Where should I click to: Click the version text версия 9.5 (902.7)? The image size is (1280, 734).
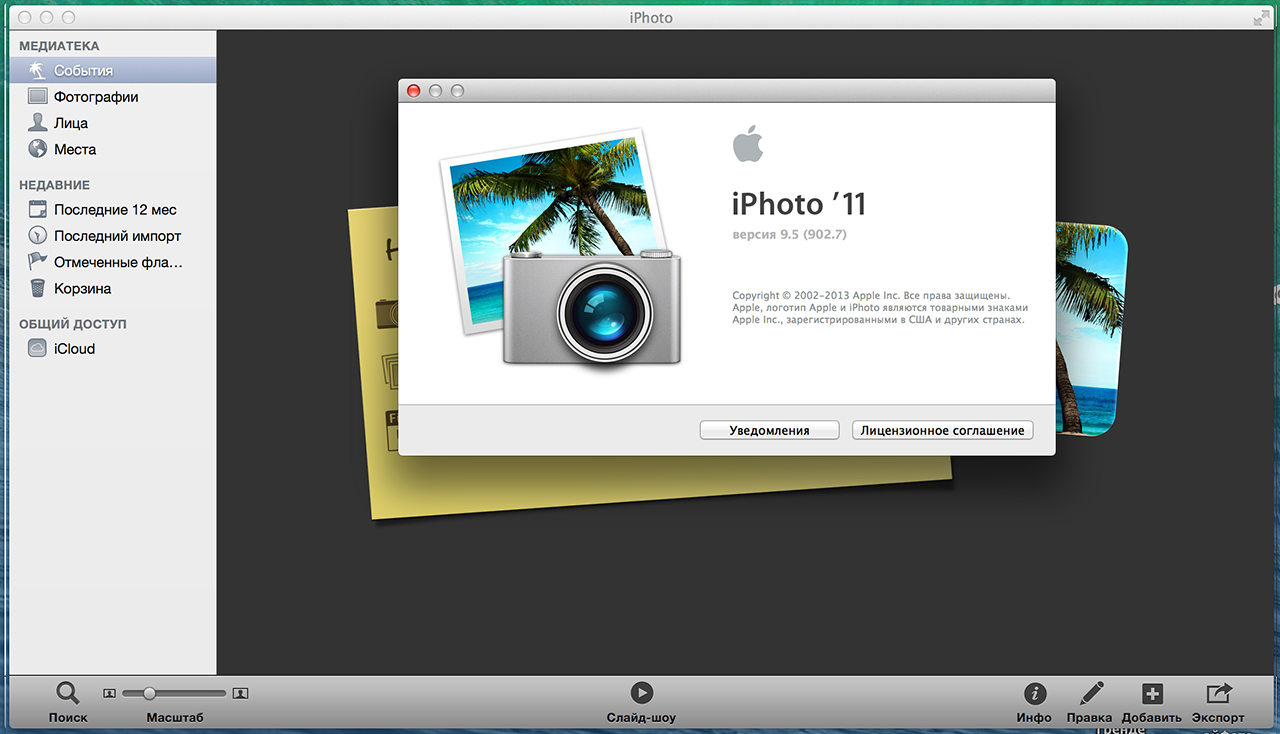point(790,235)
